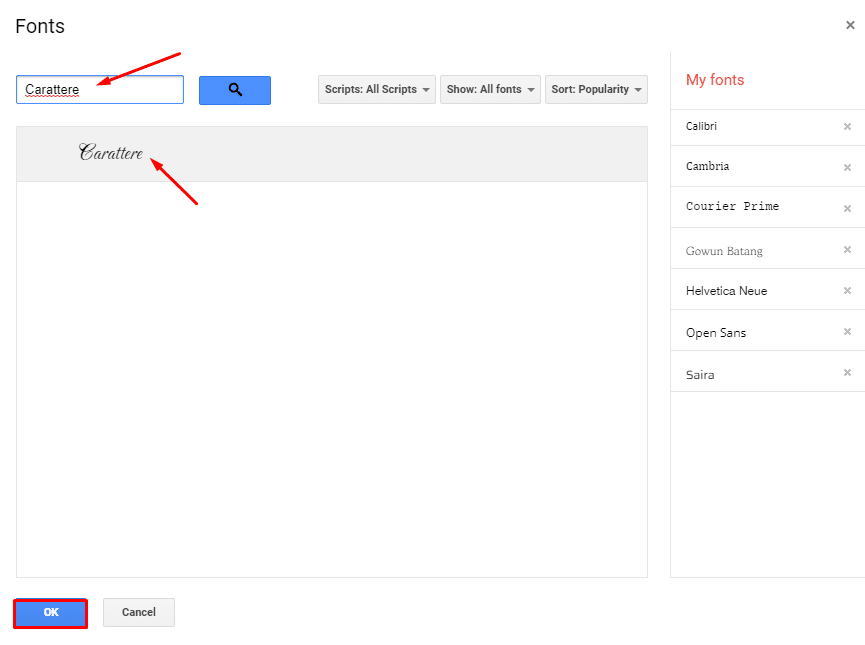The height and width of the screenshot is (645, 865).
Task: Select the Carattere font from results
Action: pyautogui.click(x=111, y=154)
